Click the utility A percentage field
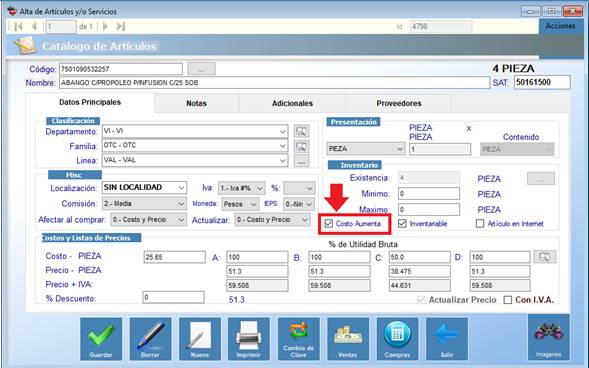 coord(257,257)
